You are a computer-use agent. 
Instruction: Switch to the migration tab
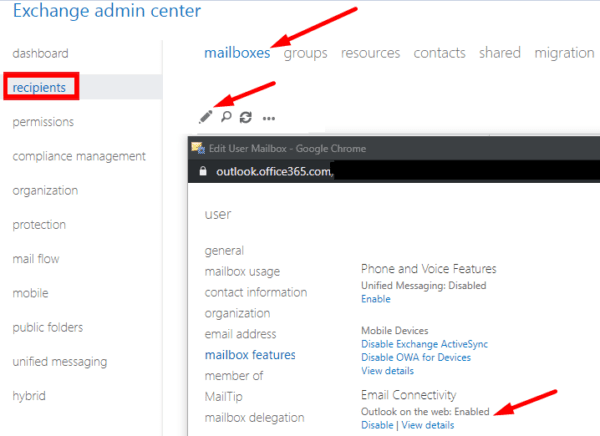[x=564, y=53]
